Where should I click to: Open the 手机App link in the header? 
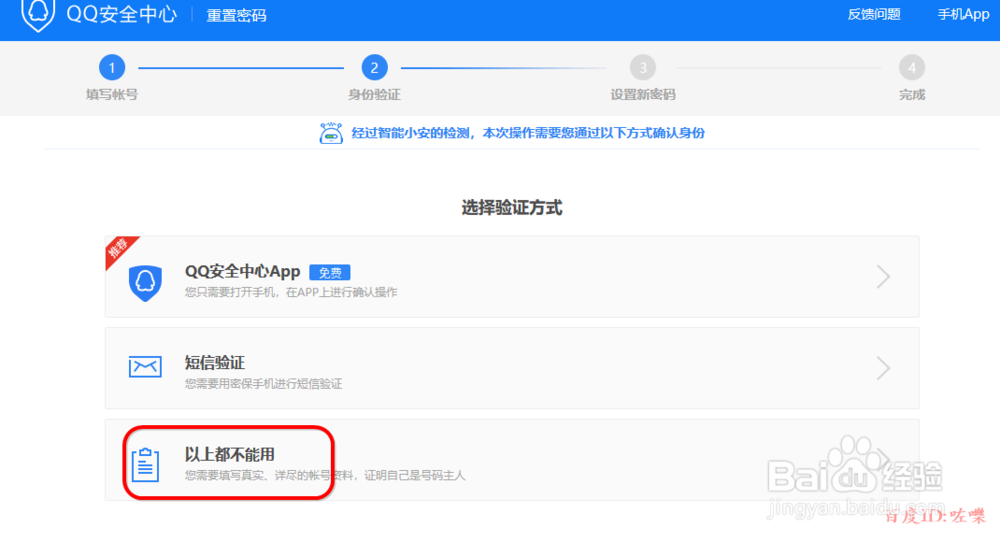[x=963, y=14]
